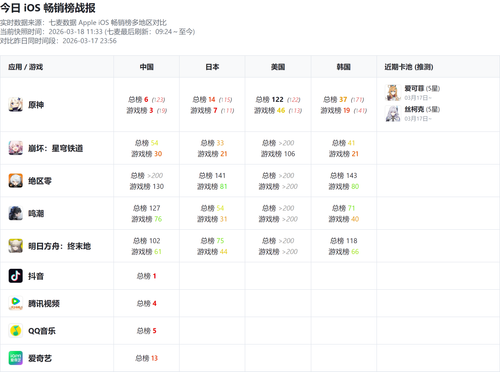Click the 抖音 name label
This screenshot has height=372, width=500.
[36, 276]
